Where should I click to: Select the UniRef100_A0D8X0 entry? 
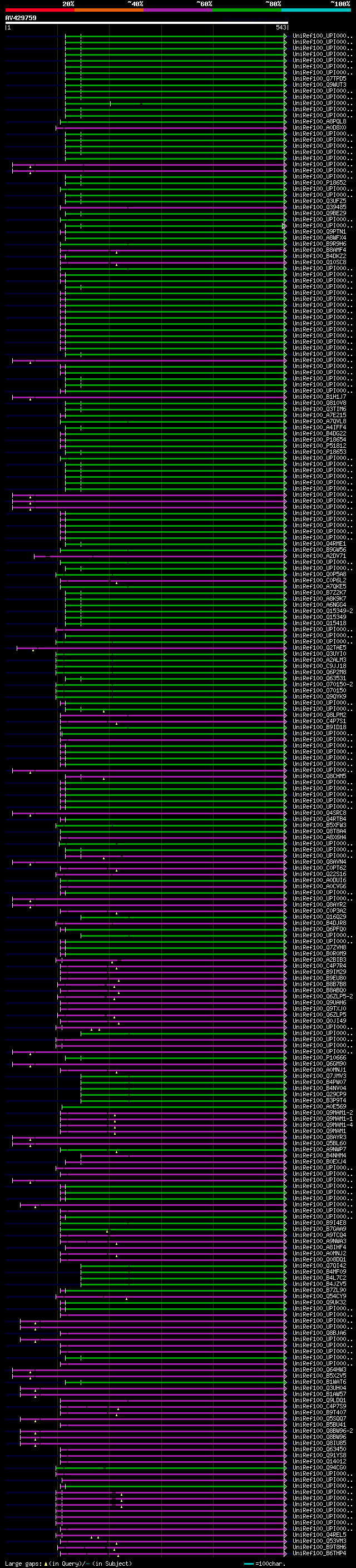319,128
